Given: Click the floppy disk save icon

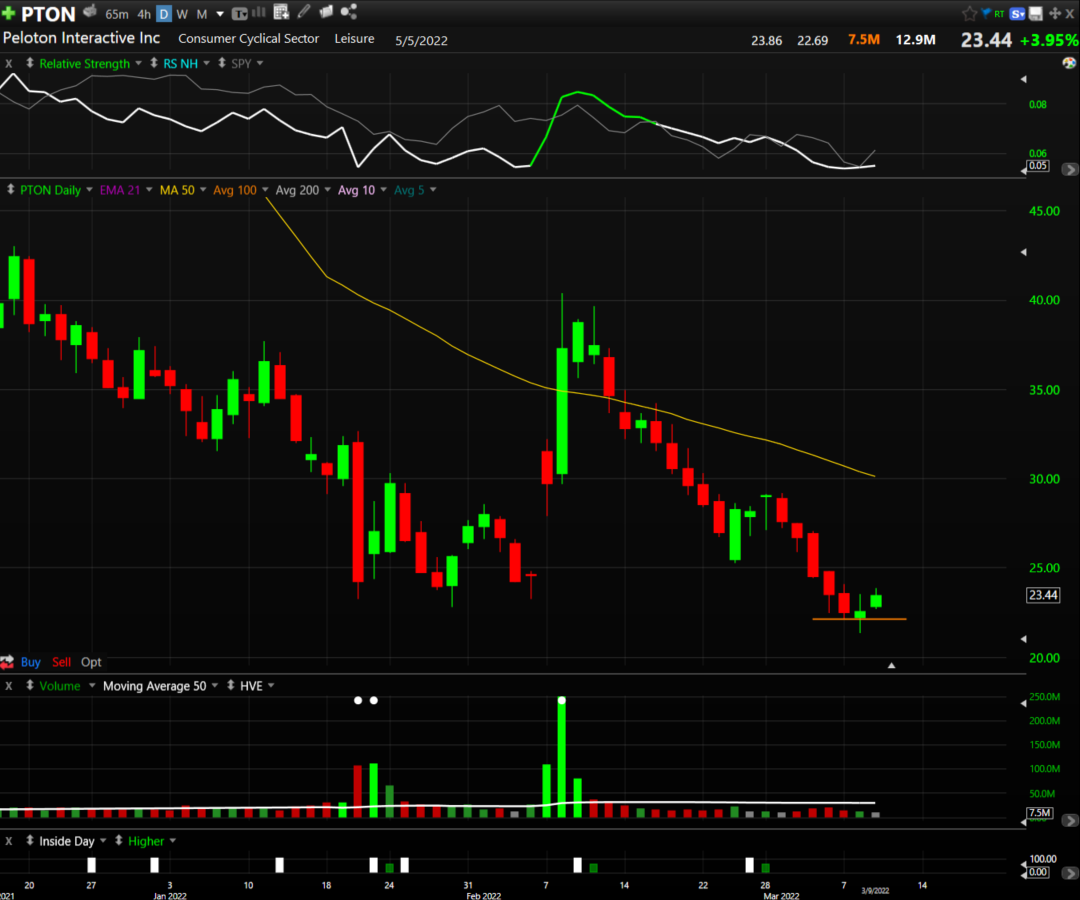Looking at the screenshot, I should 1035,13.
